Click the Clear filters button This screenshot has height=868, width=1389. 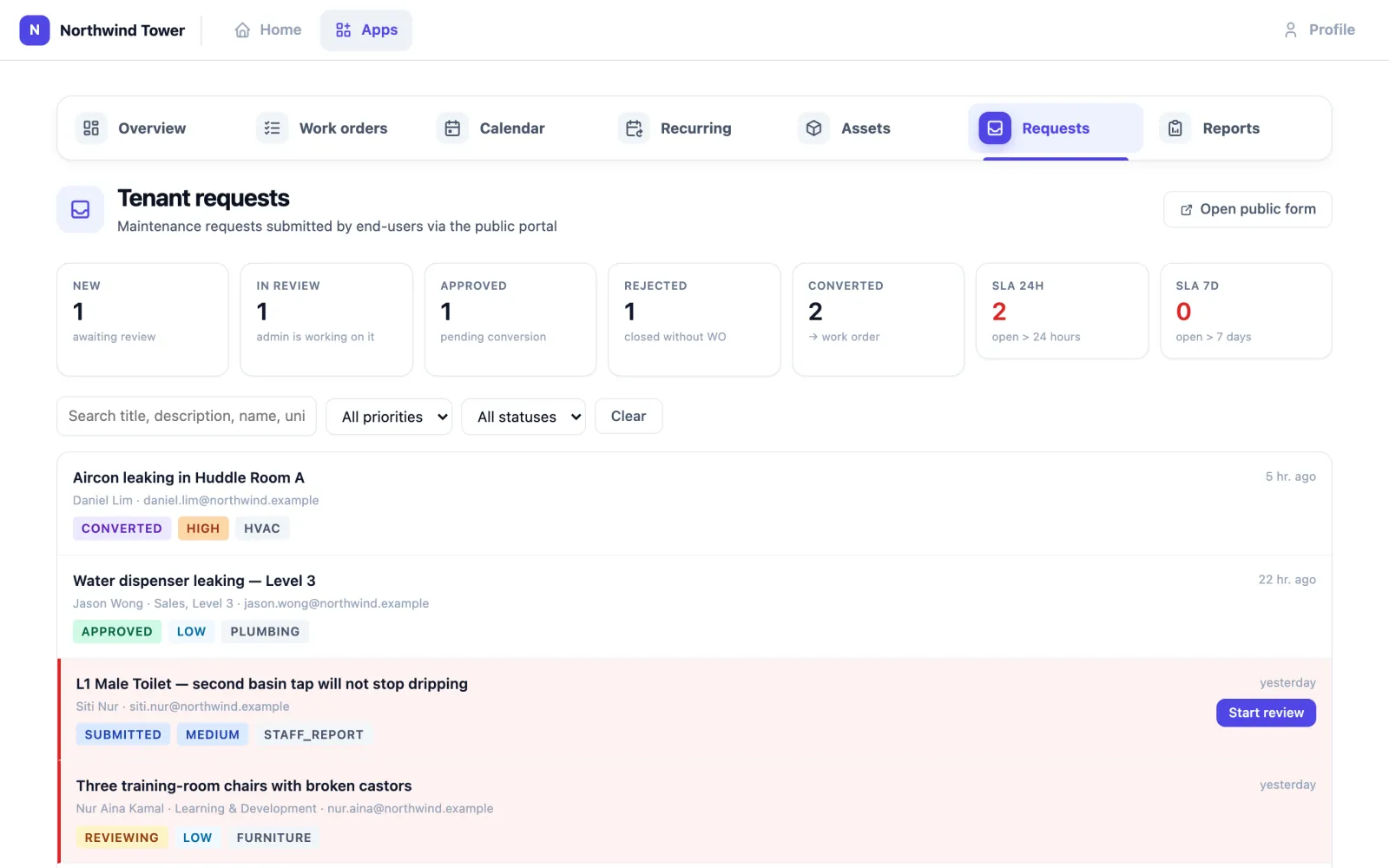click(629, 417)
